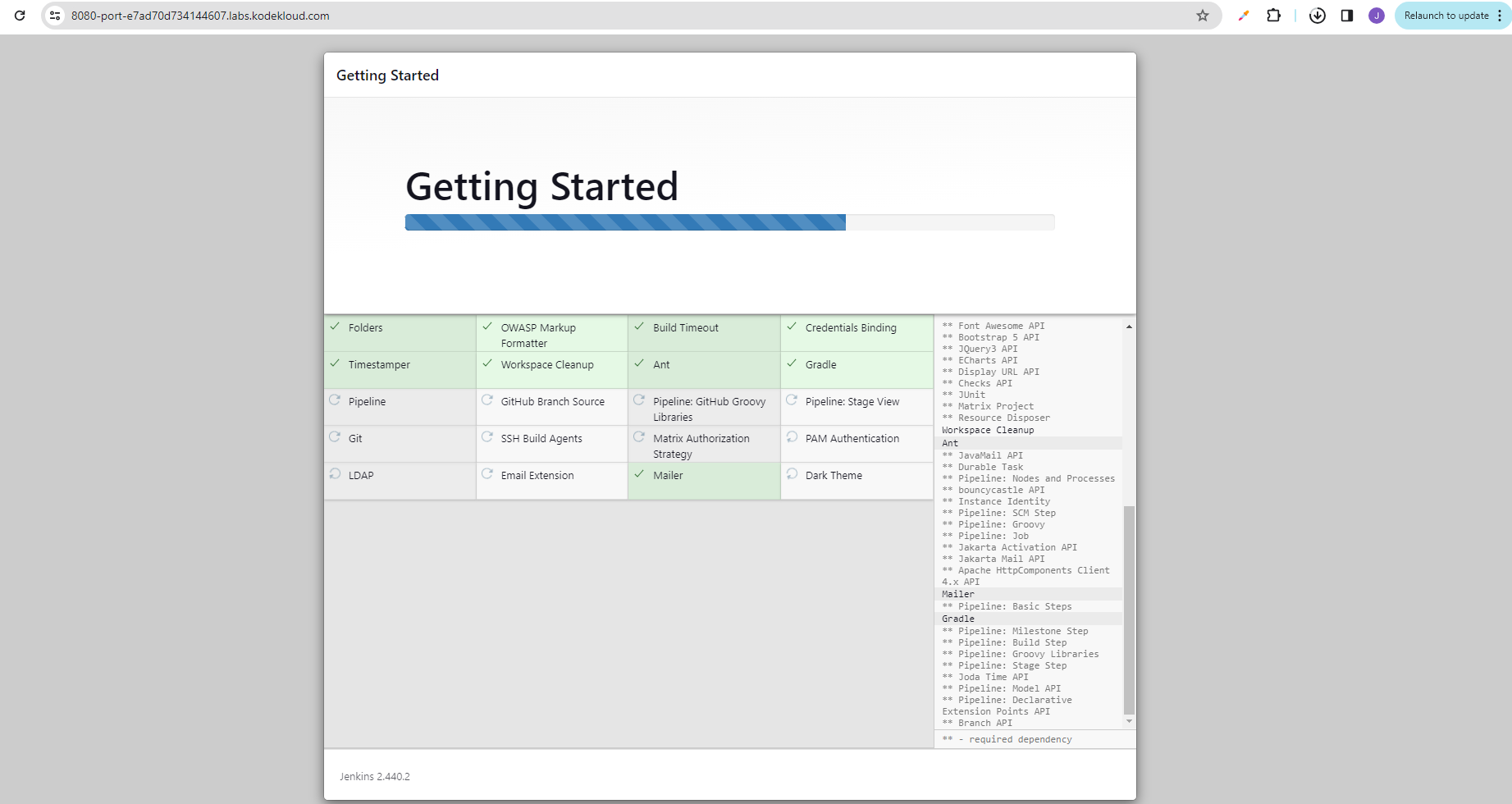The width and height of the screenshot is (1512, 804).
Task: Click the Pipeline: Basic Steps log line
Action: coord(1007,606)
